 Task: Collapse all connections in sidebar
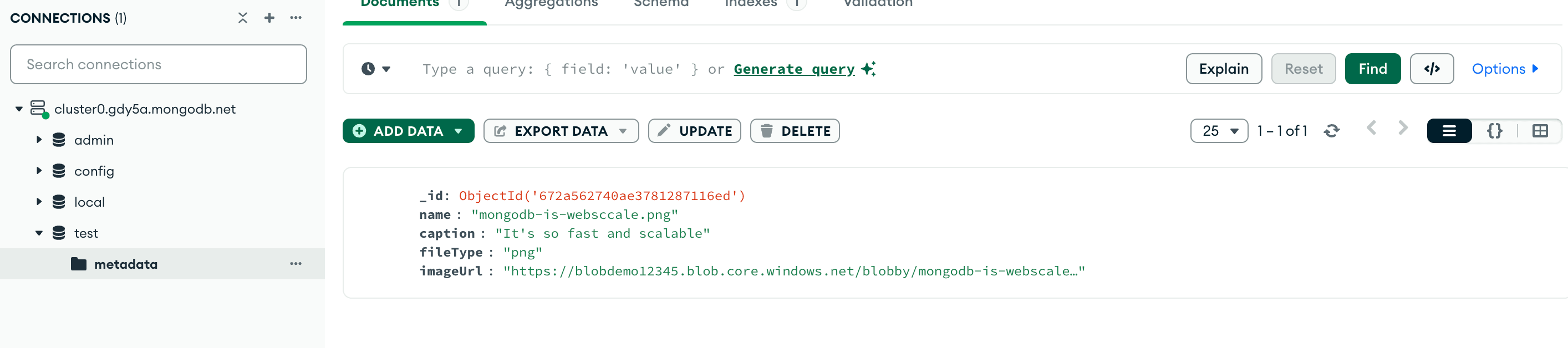point(242,18)
